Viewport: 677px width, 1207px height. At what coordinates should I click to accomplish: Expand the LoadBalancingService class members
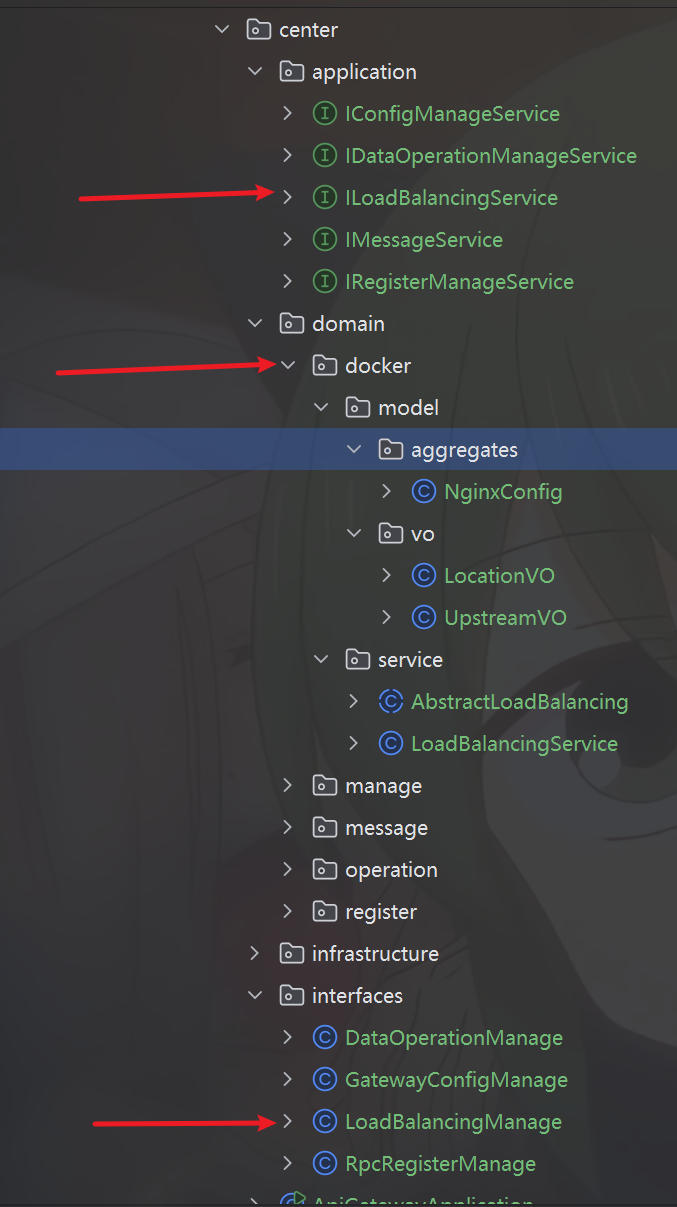(x=354, y=744)
